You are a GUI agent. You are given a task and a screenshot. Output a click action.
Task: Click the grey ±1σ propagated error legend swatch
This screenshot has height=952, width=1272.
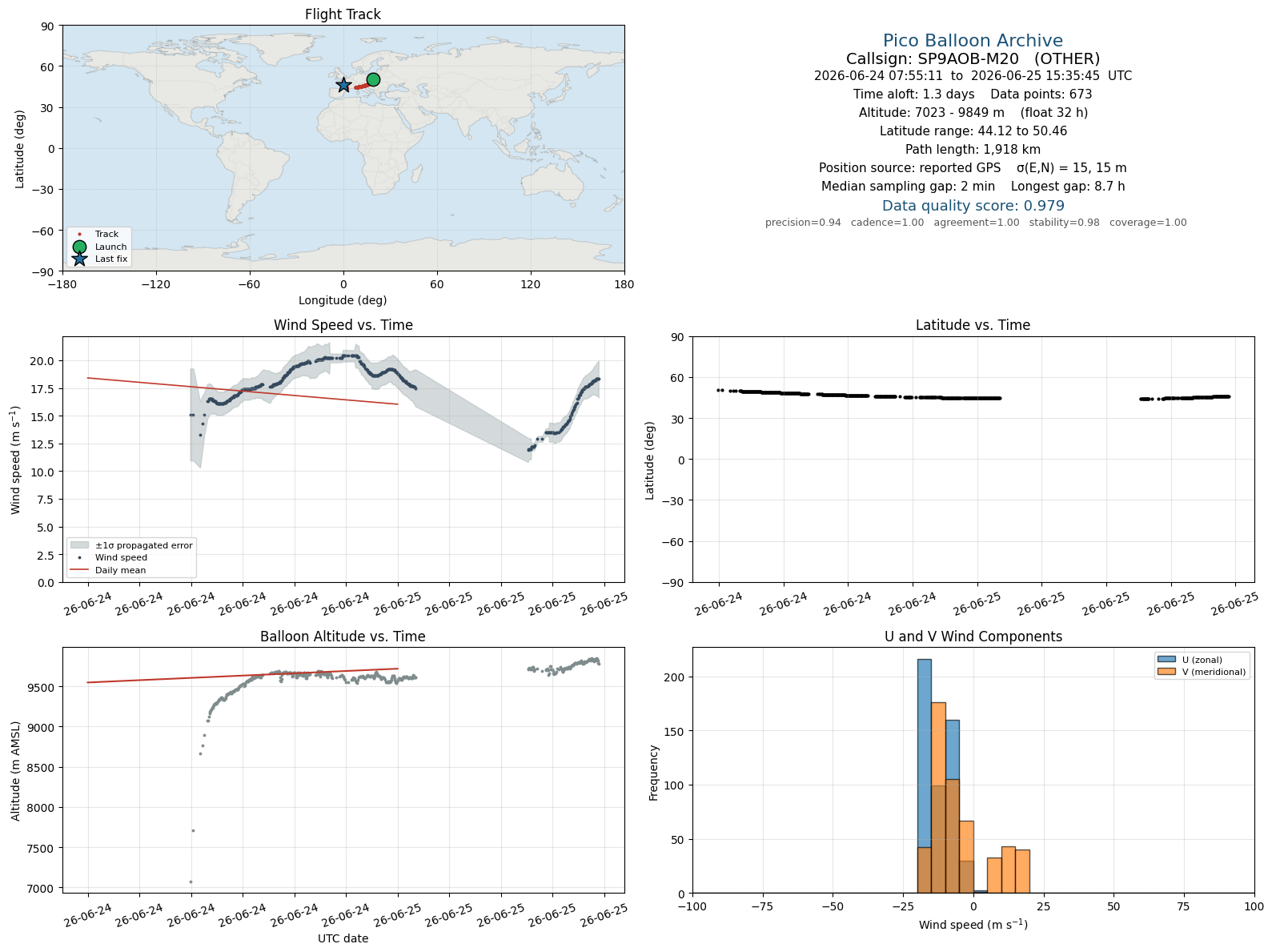[x=79, y=545]
